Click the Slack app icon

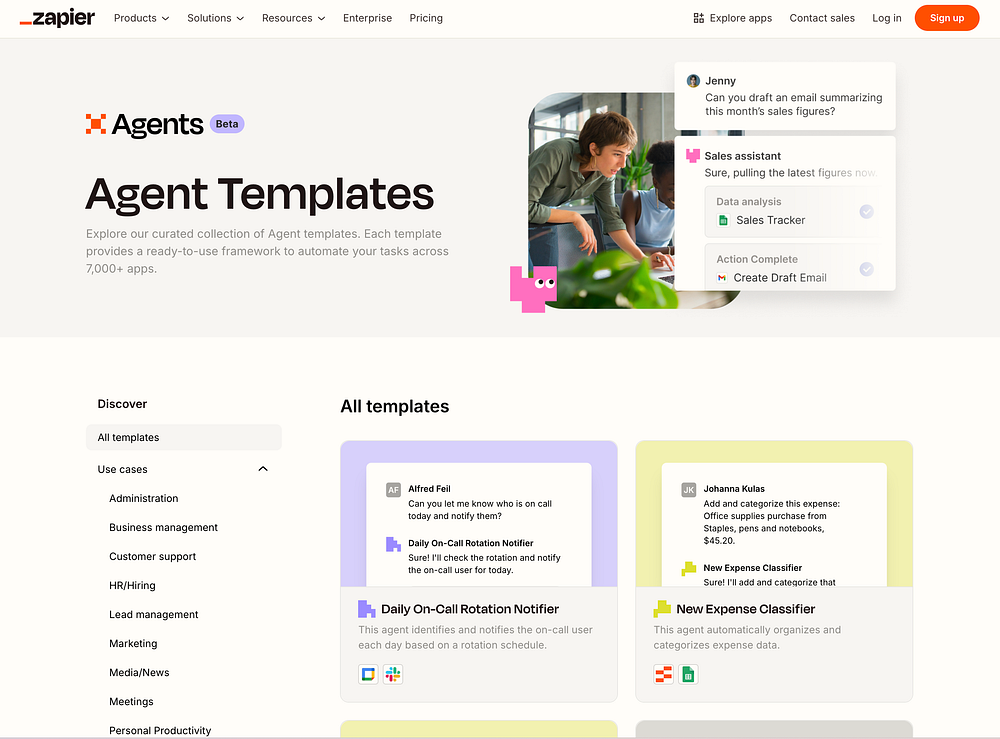[393, 674]
